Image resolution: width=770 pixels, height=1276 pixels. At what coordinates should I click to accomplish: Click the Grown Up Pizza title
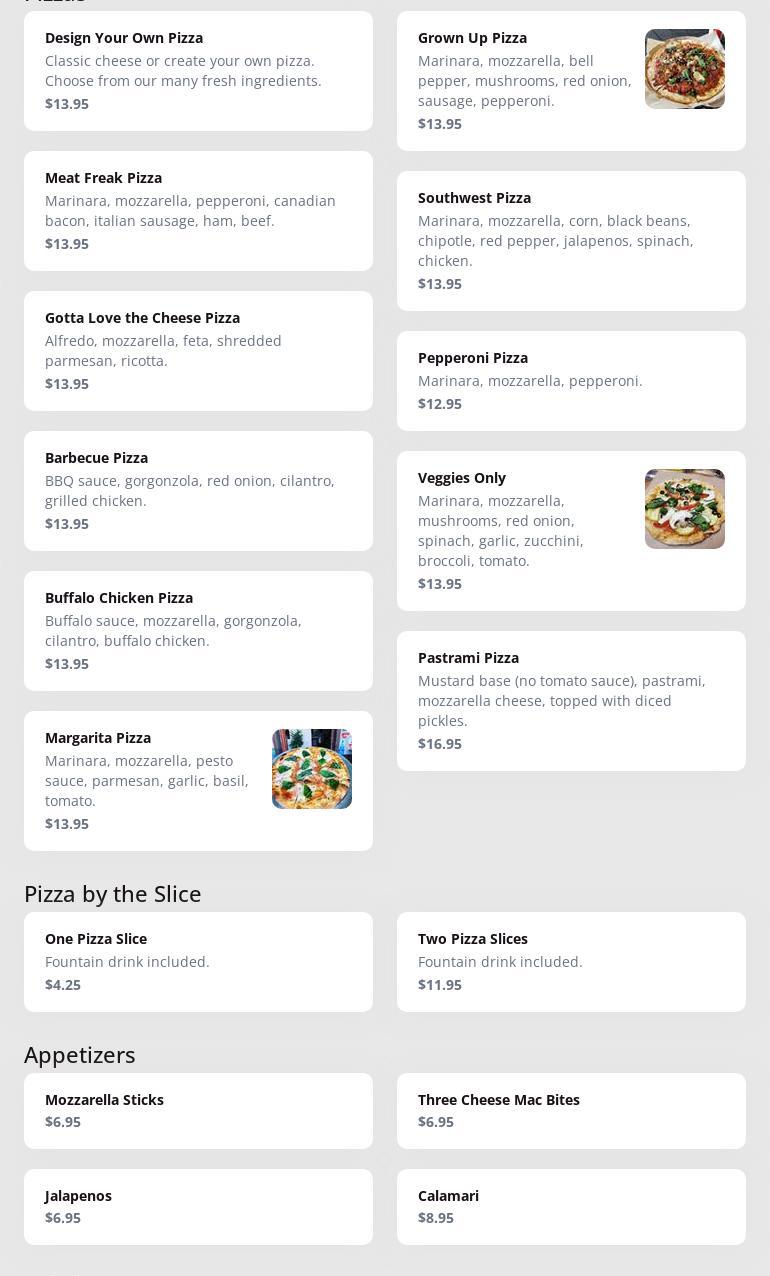[472, 38]
